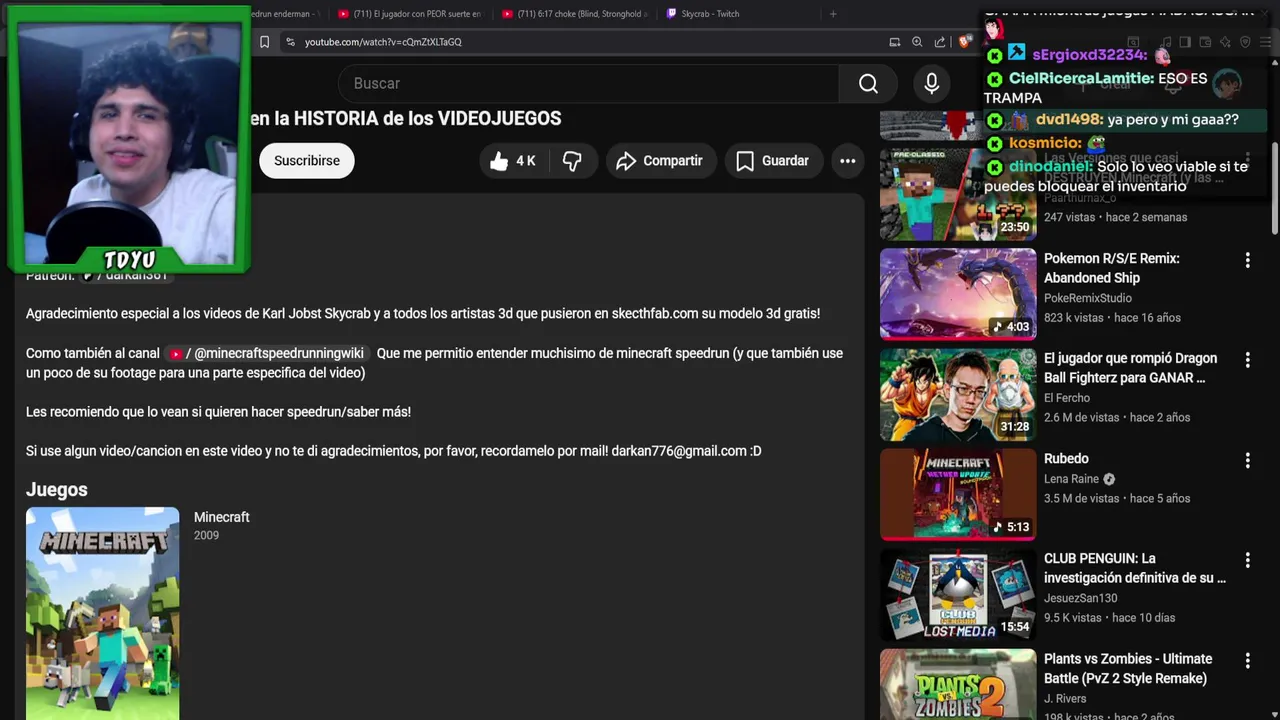Open Pokemon R/S/E Remix: Abandoned Ship title
The image size is (1280, 720).
coord(1111,268)
